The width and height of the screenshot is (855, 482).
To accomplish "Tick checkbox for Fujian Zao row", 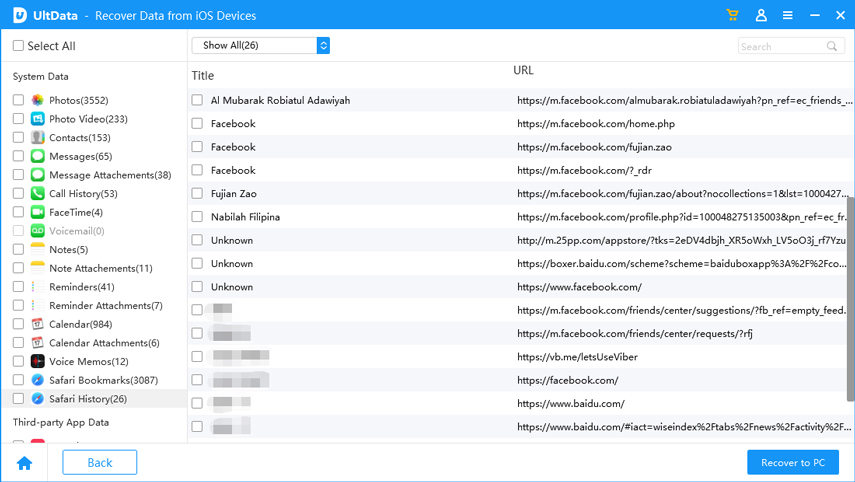I will click(197, 193).
